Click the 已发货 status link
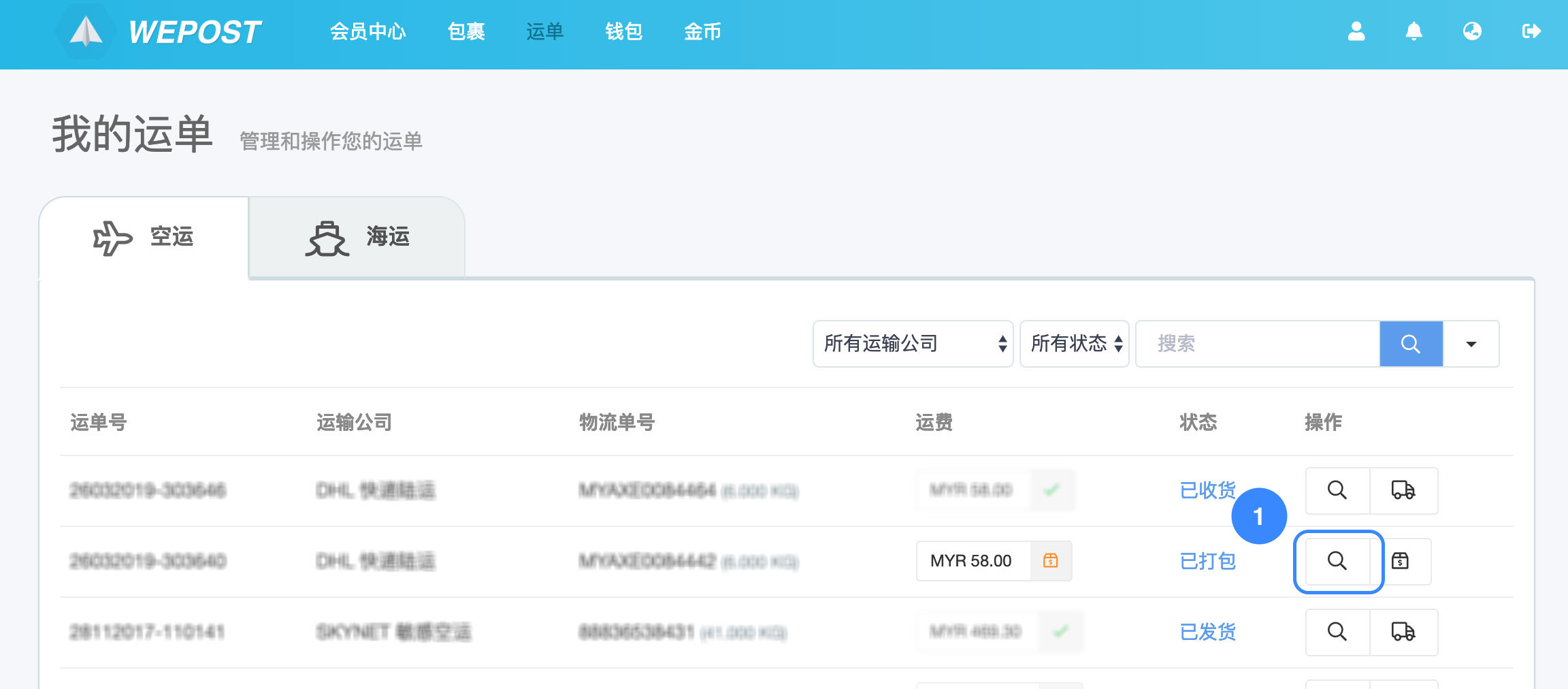Screen dimensions: 1568x689 [x=1208, y=632]
